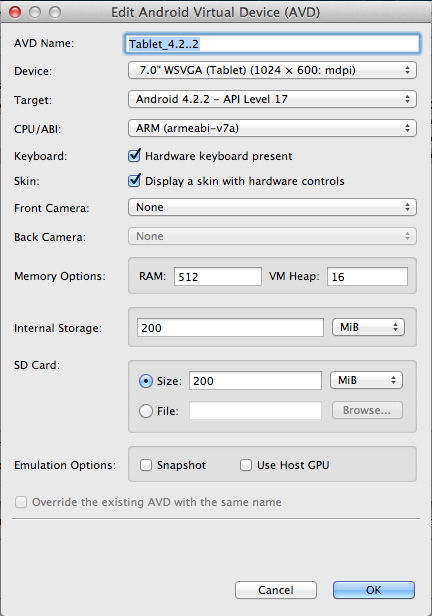Uncheck Hardware keyboard present checkbox
Viewport: 432px width, 616px height.
click(x=134, y=156)
